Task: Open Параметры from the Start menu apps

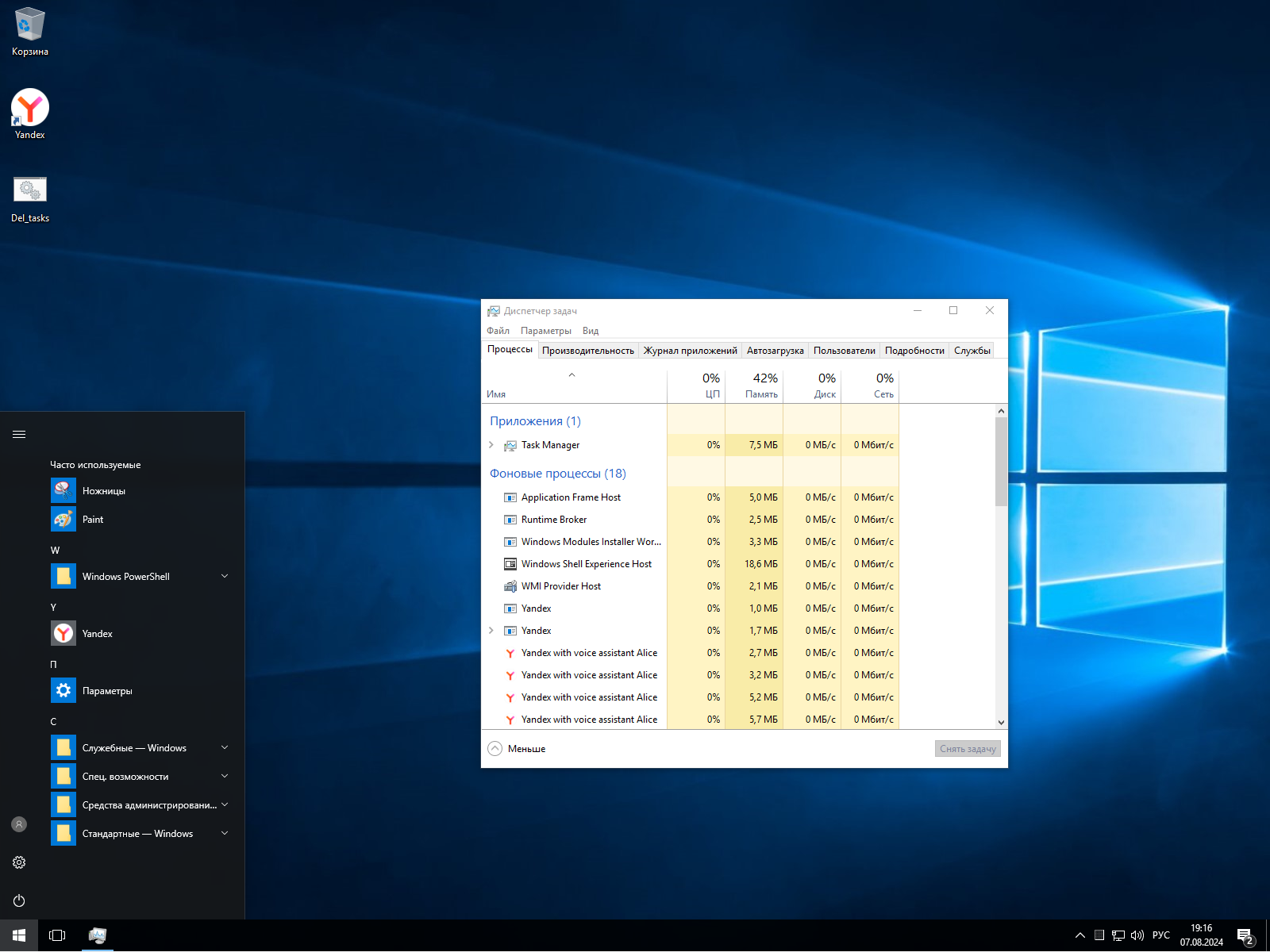Action: point(143,691)
